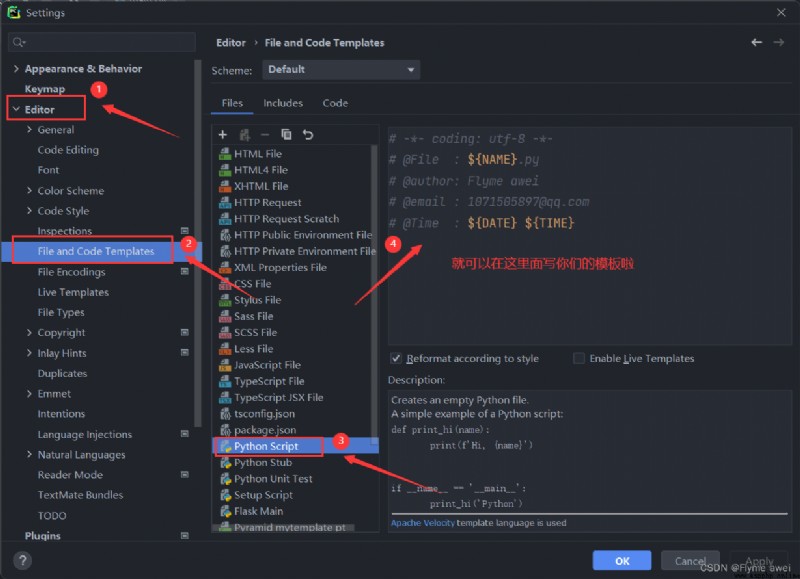Click the back navigation arrow
This screenshot has width=800, height=579.
(x=757, y=42)
